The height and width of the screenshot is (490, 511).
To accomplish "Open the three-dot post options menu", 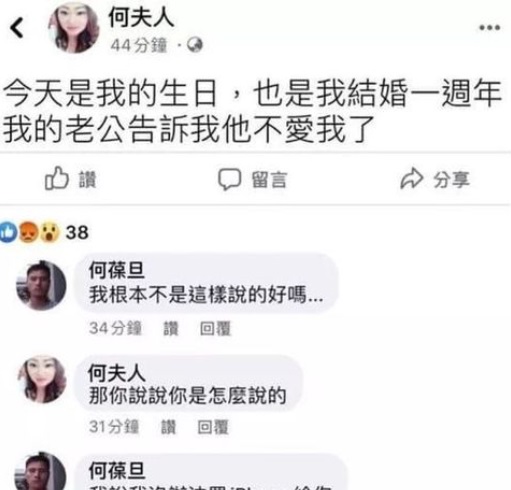I will (x=490, y=28).
